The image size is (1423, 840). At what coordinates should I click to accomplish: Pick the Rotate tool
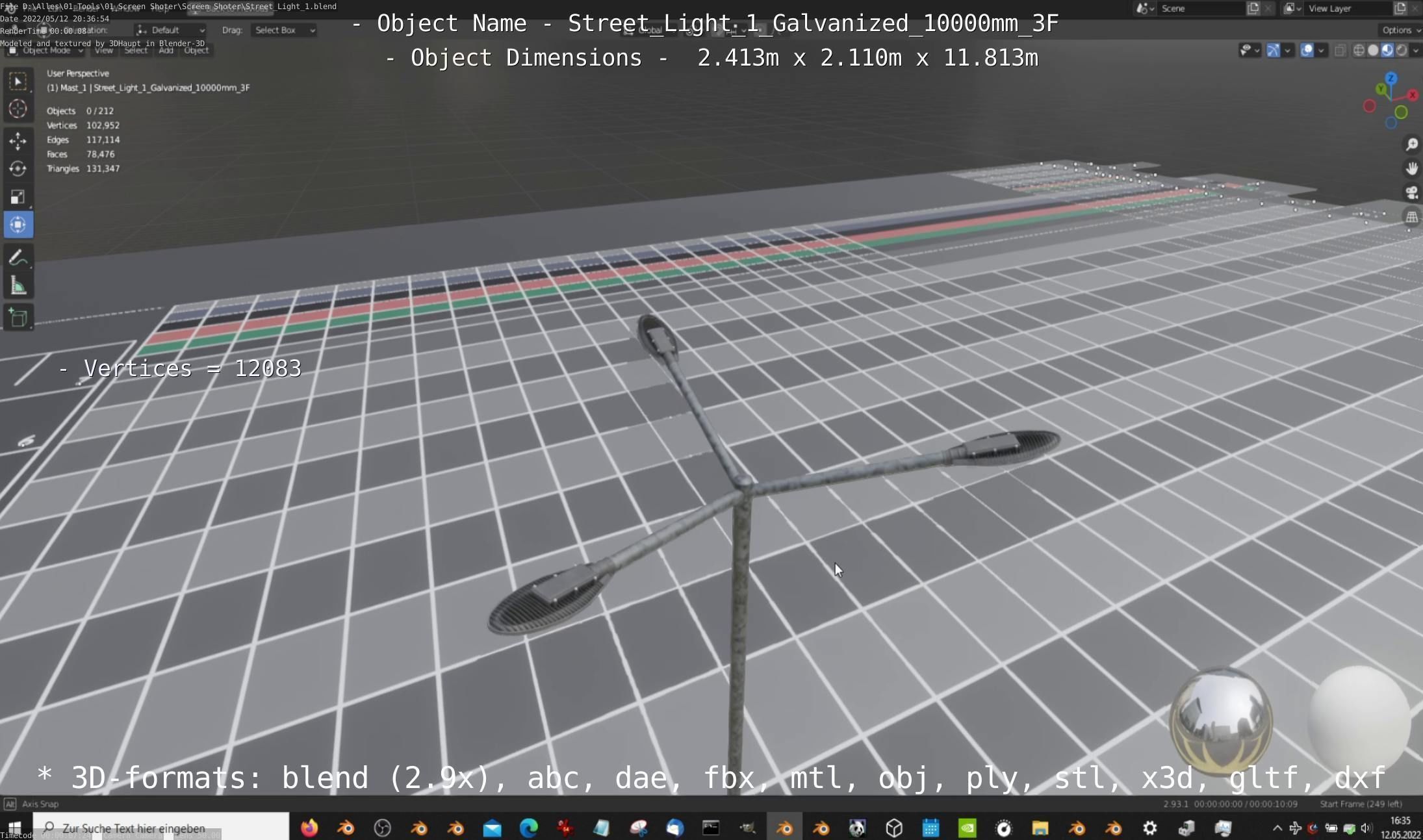point(18,168)
